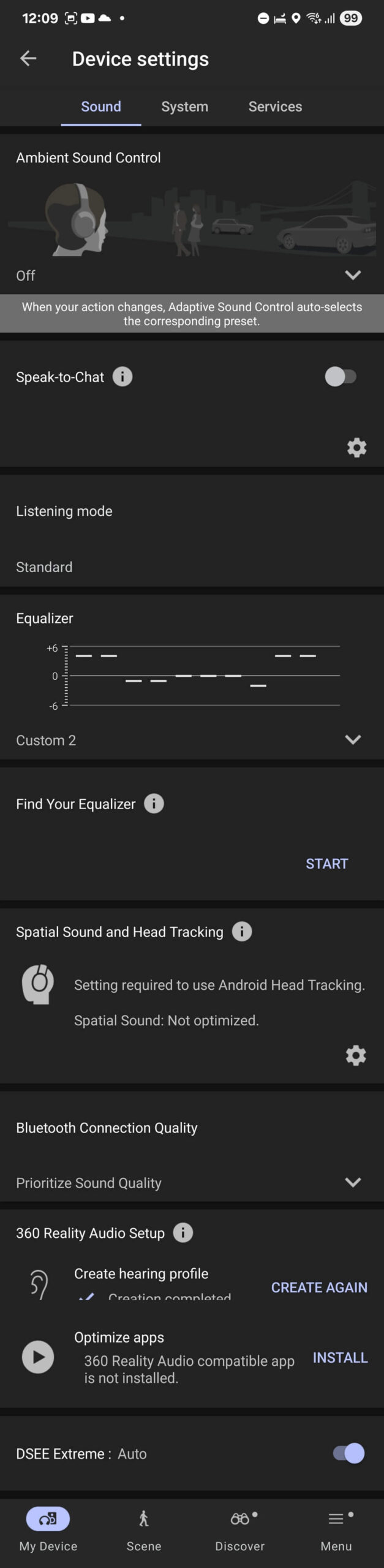Open the Find Your Equalizer info icon
The height and width of the screenshot is (1568, 384).
coord(154,804)
